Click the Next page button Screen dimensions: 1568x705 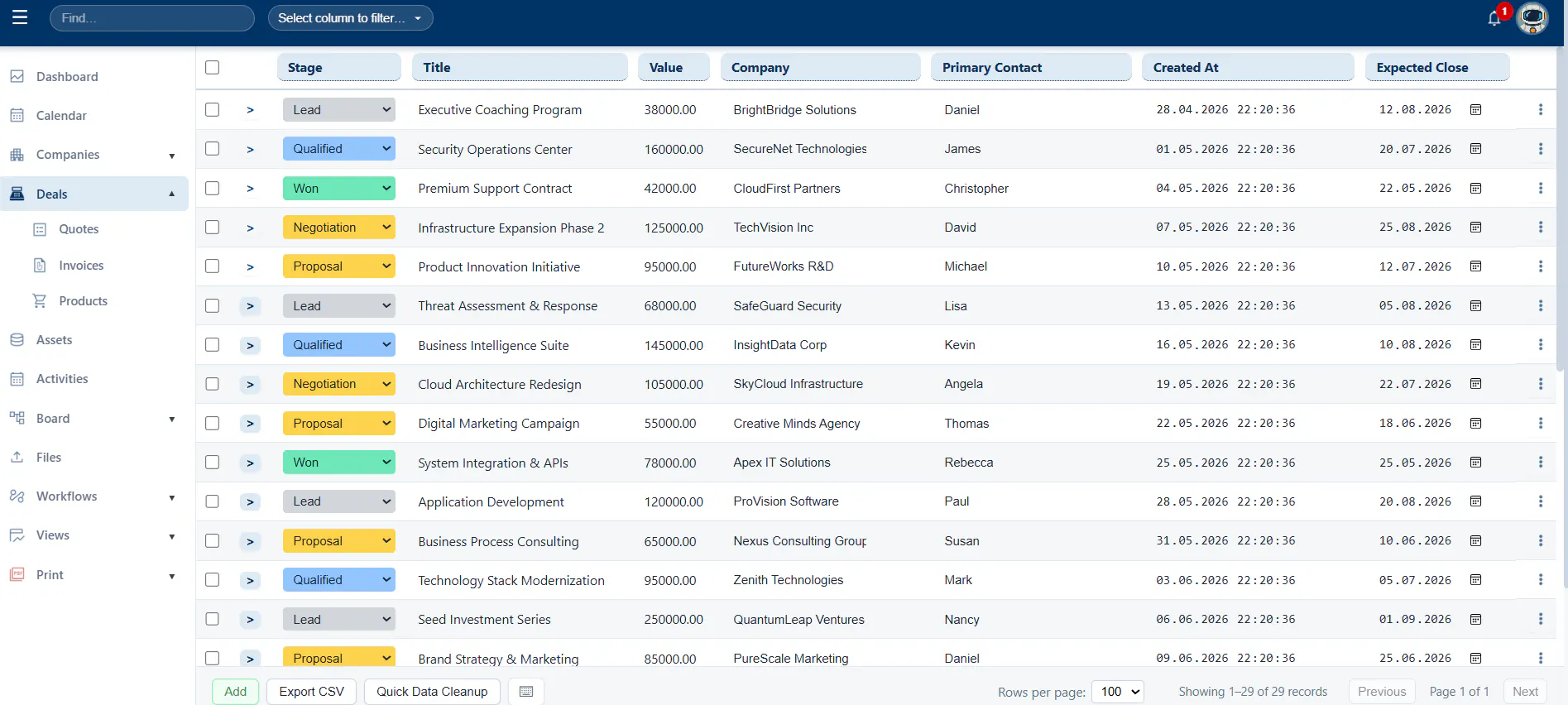coord(1525,692)
